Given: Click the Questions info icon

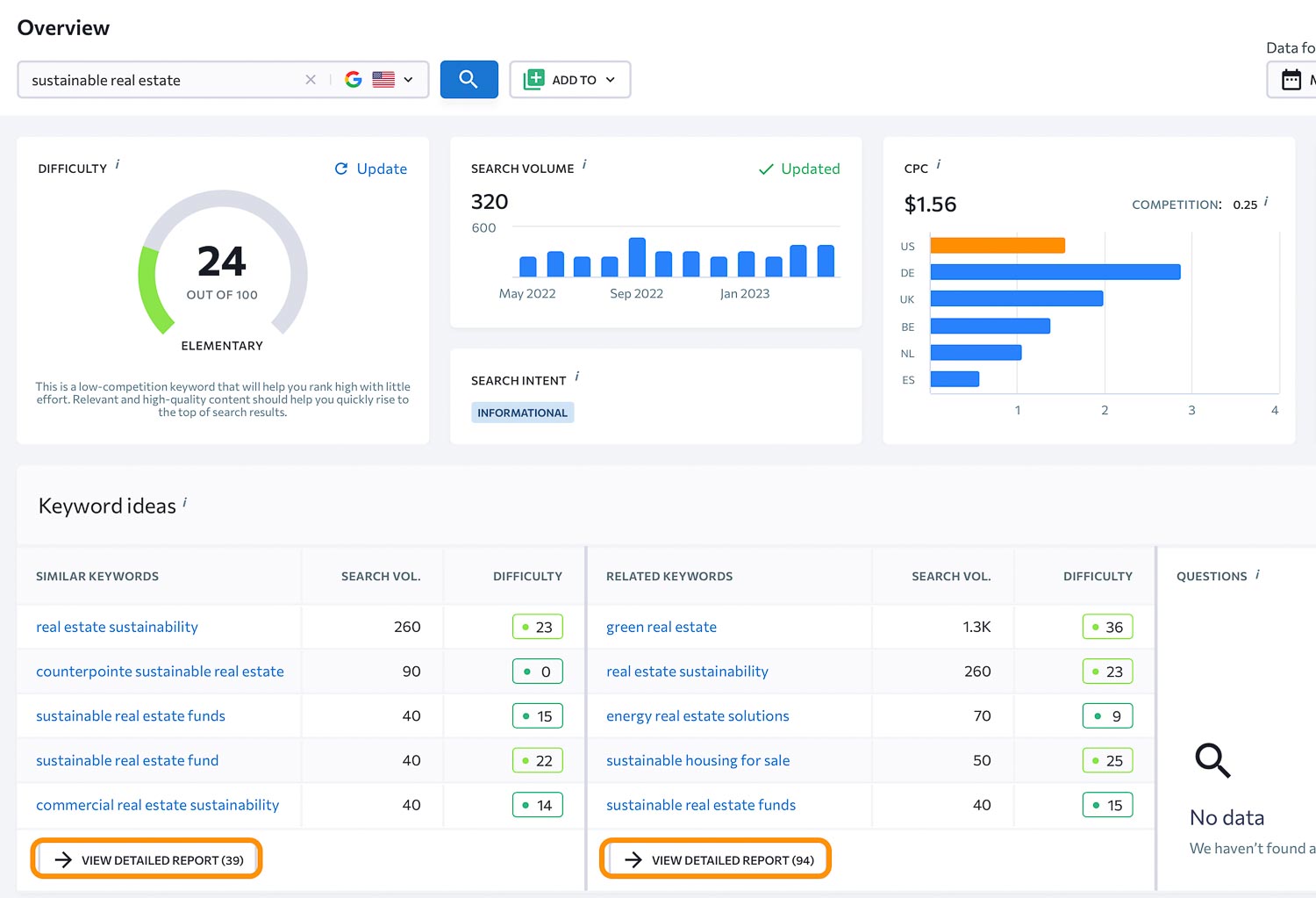Looking at the screenshot, I should tap(1257, 574).
